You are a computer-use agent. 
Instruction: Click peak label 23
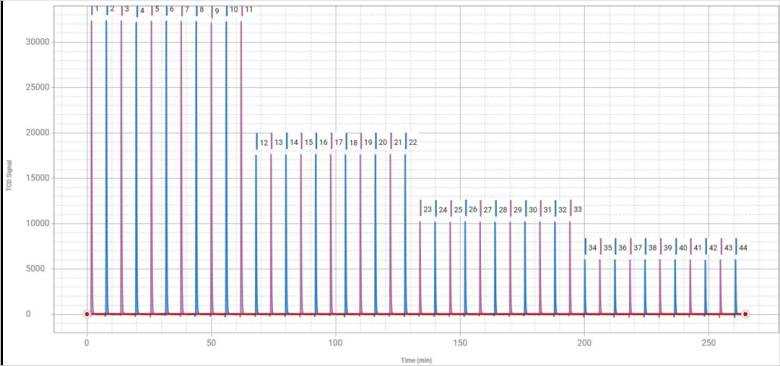(x=428, y=210)
